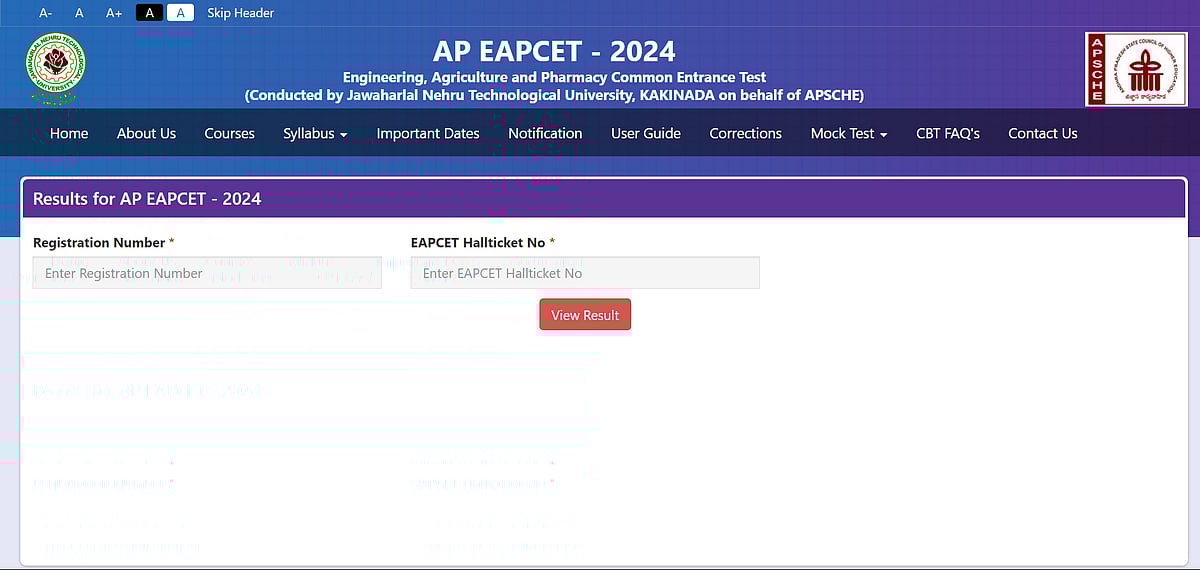Reset font size with plain A

(80, 13)
